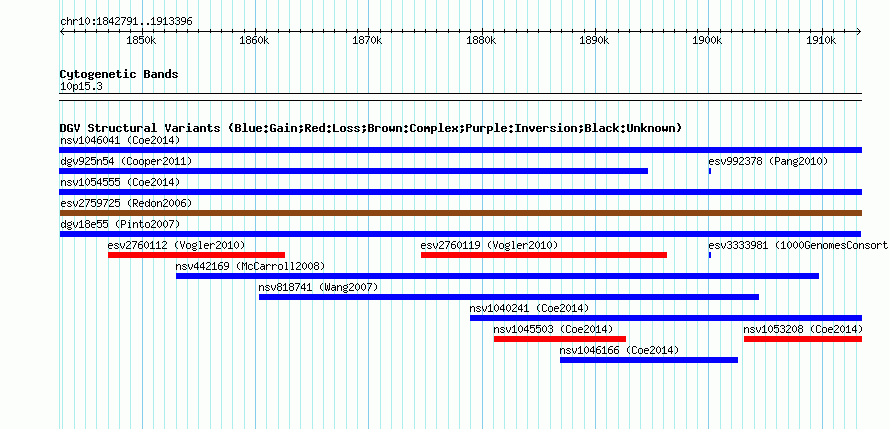Click the 1890k ruler mark
Viewport: 890px width, 429px height.
pos(595,41)
